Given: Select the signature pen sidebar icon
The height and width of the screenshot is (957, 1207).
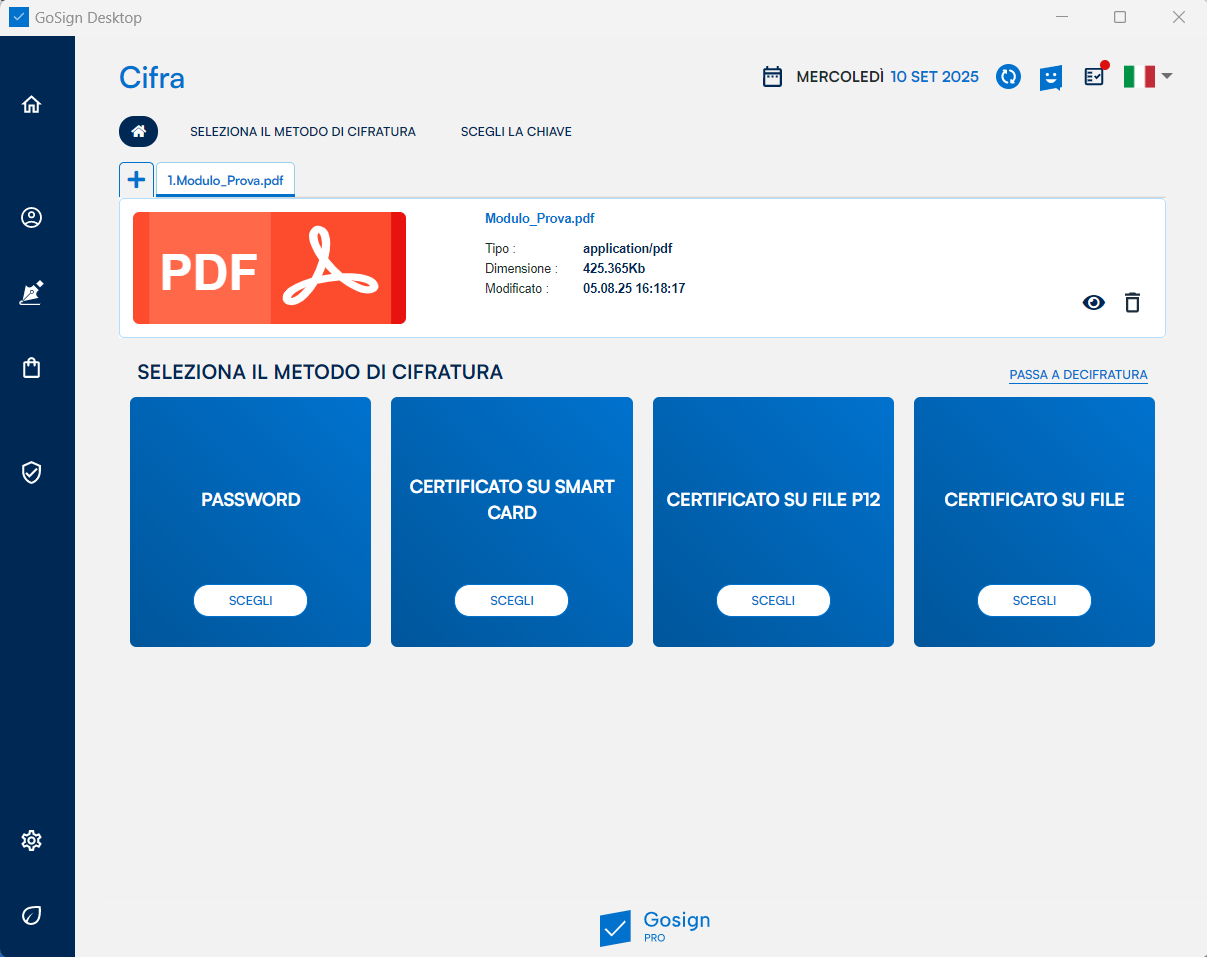Looking at the screenshot, I should point(32,293).
